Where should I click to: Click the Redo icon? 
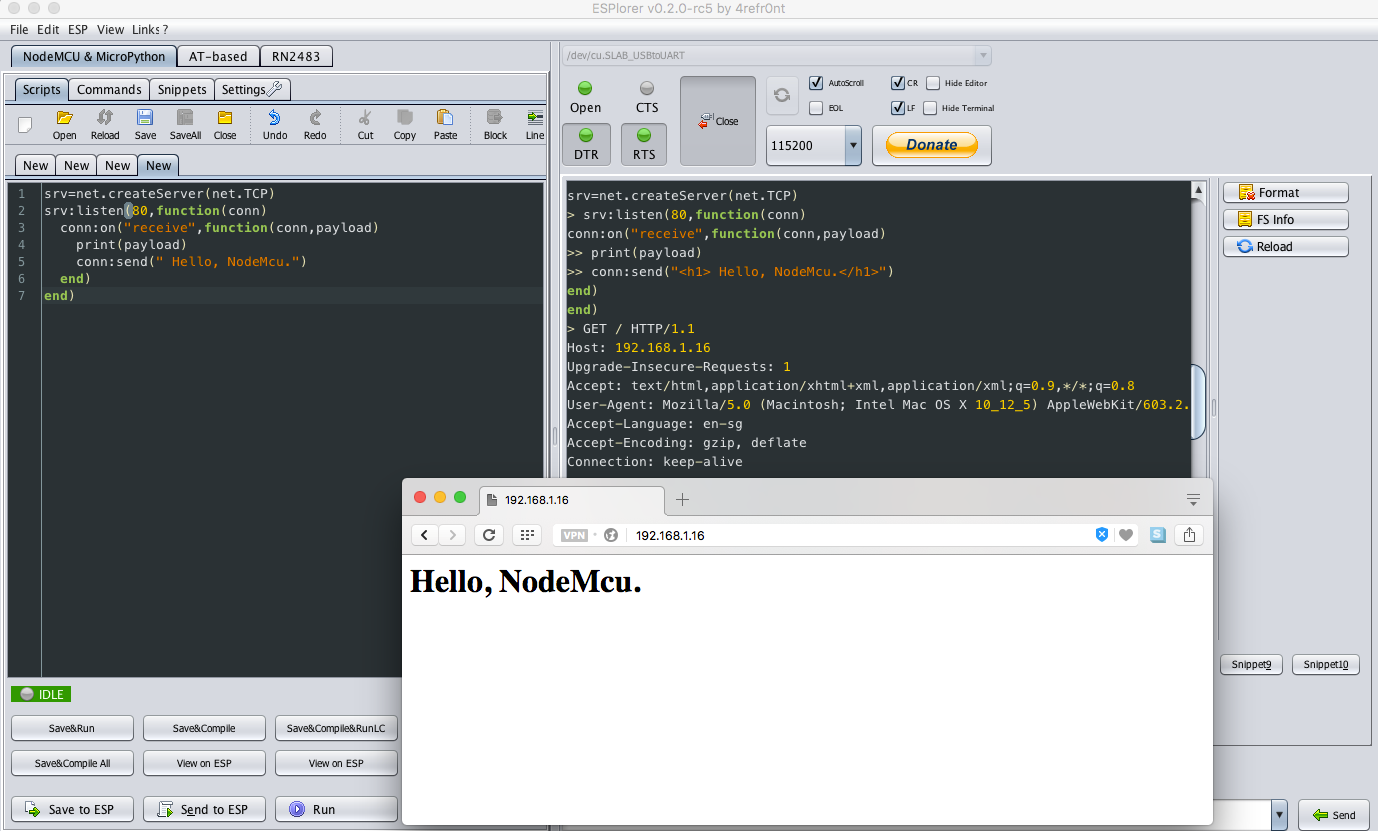(314, 122)
